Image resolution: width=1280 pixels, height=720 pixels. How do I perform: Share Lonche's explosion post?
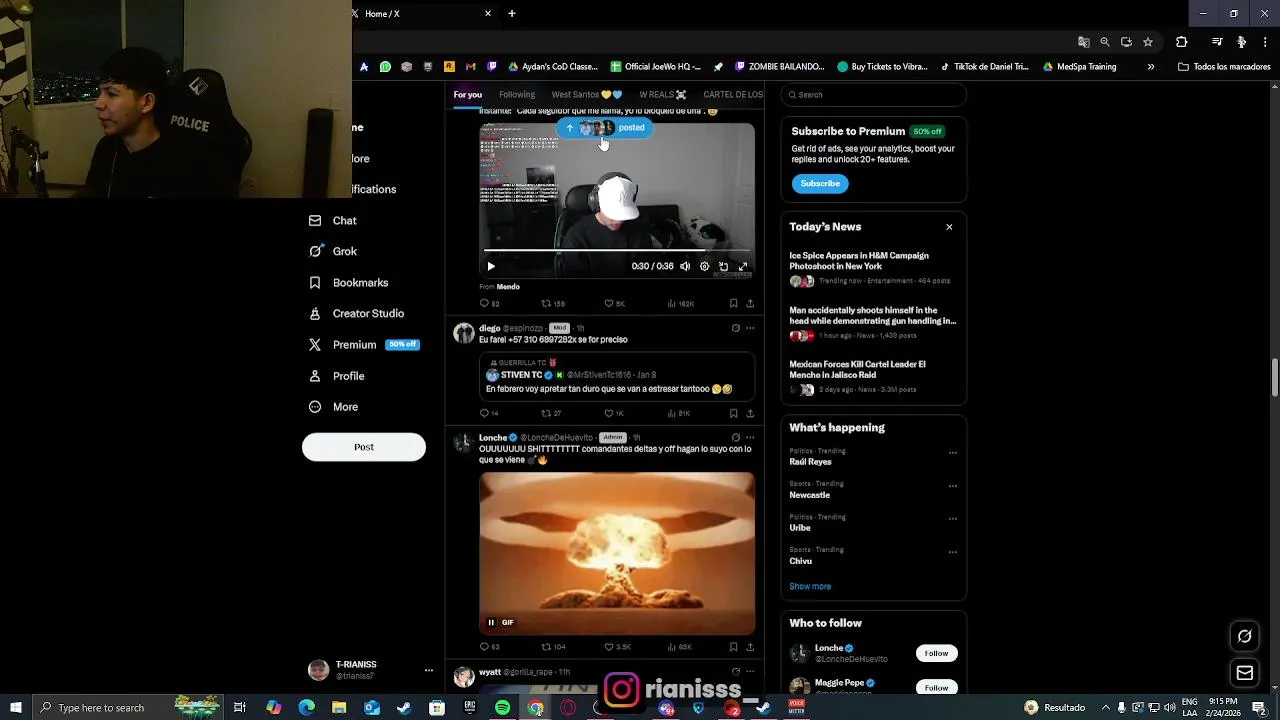[750, 647]
